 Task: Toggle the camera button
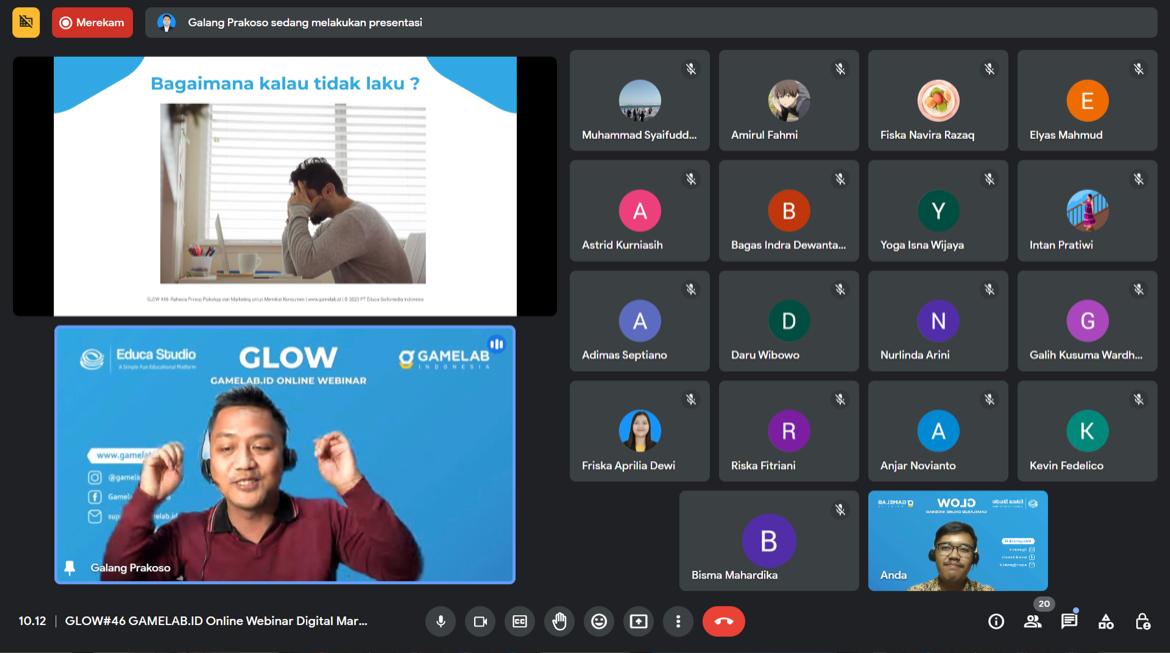tap(481, 622)
